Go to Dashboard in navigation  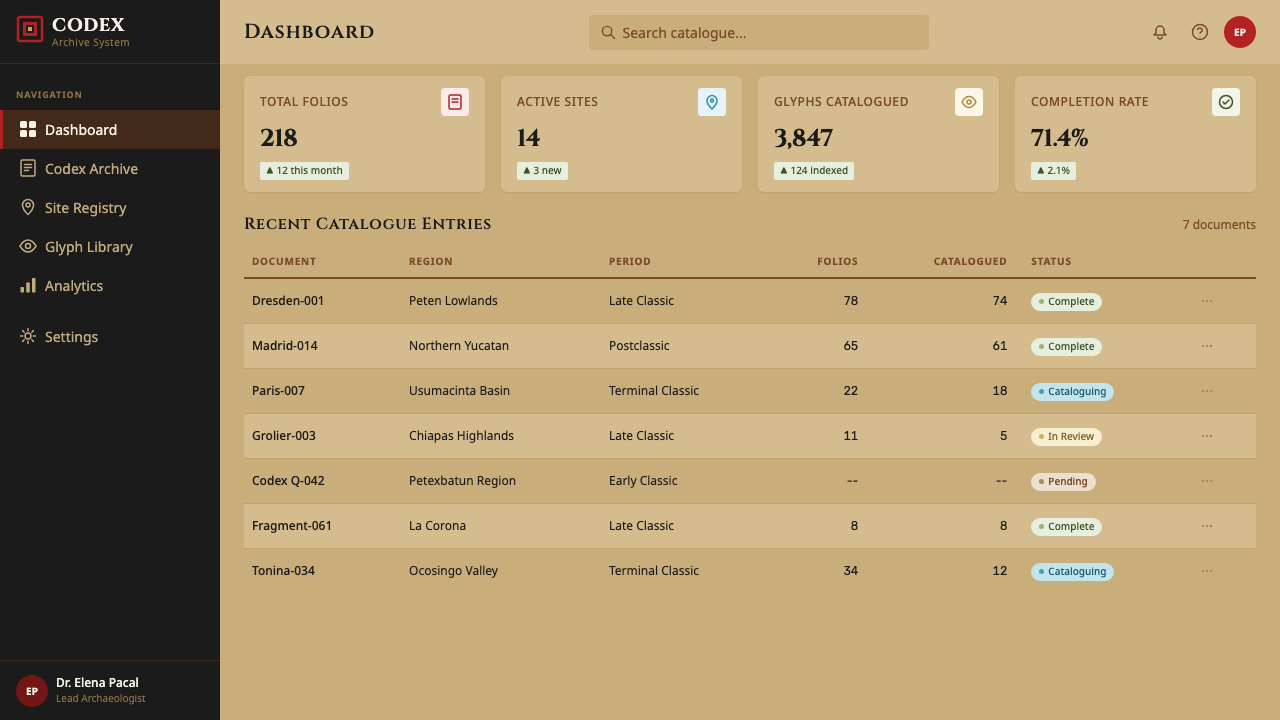point(110,130)
